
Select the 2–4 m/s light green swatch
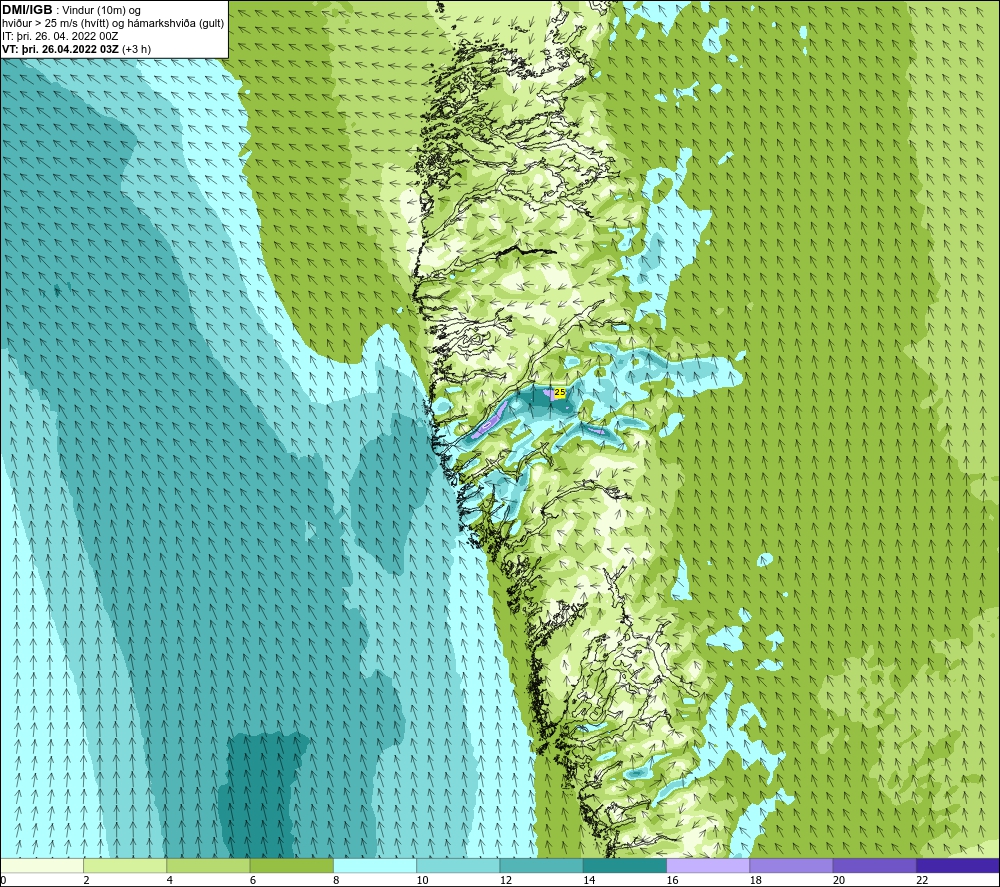point(125,865)
